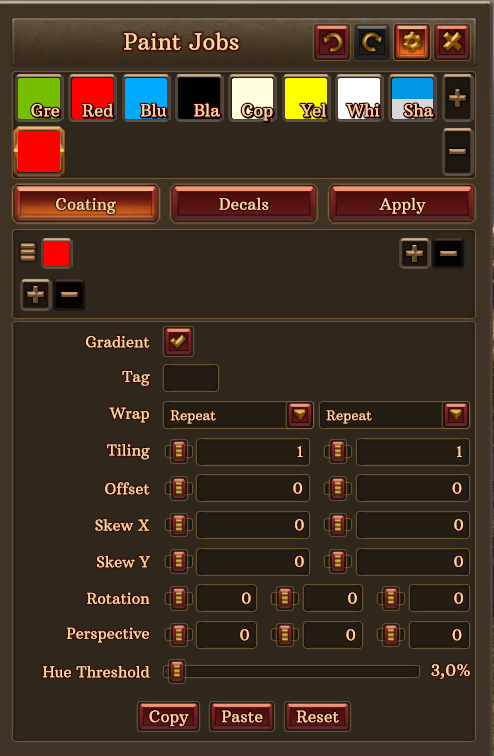Click the Apply button
Image resolution: width=494 pixels, height=756 pixels.
(402, 204)
